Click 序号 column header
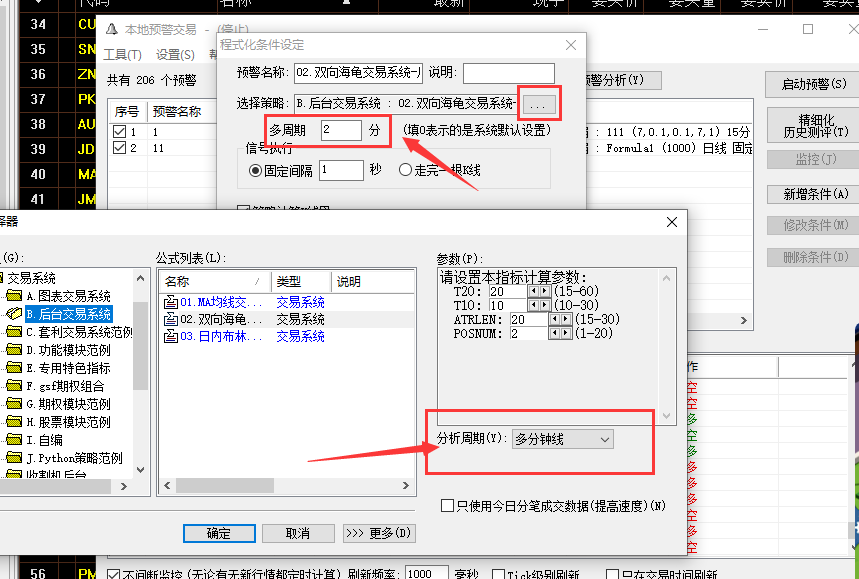This screenshot has height=579, width=859. pyautogui.click(x=127, y=112)
